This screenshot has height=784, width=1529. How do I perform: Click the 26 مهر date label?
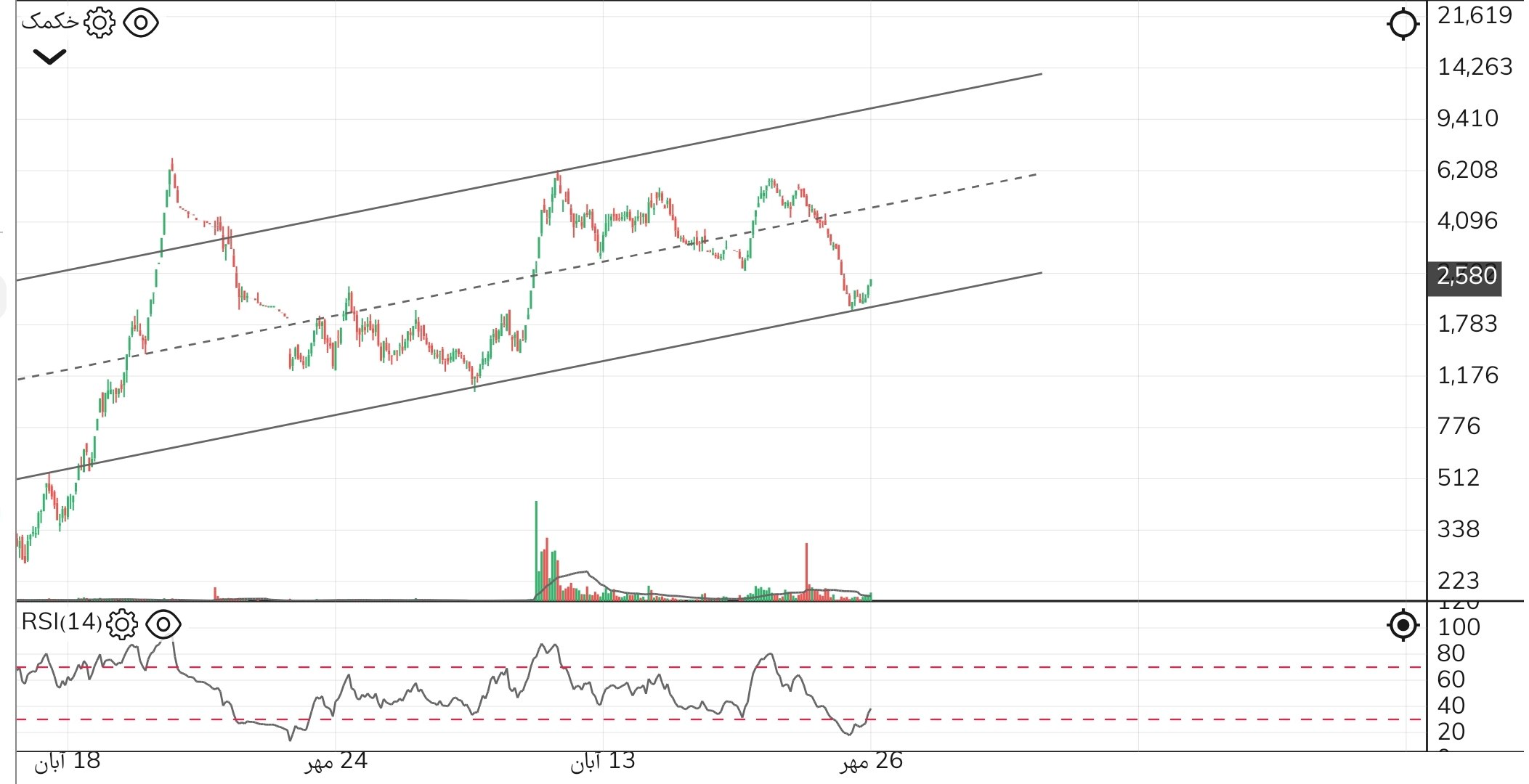[871, 761]
